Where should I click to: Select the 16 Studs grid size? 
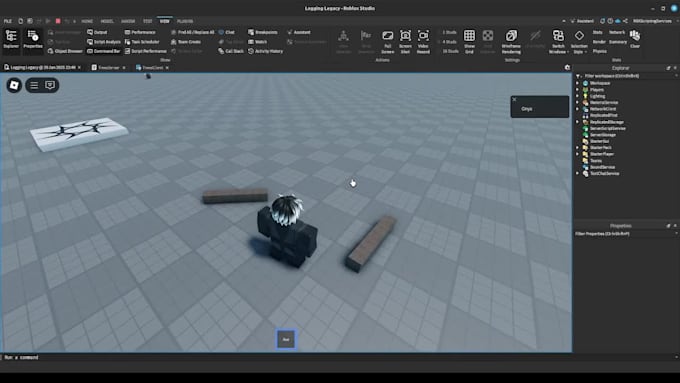pos(450,51)
